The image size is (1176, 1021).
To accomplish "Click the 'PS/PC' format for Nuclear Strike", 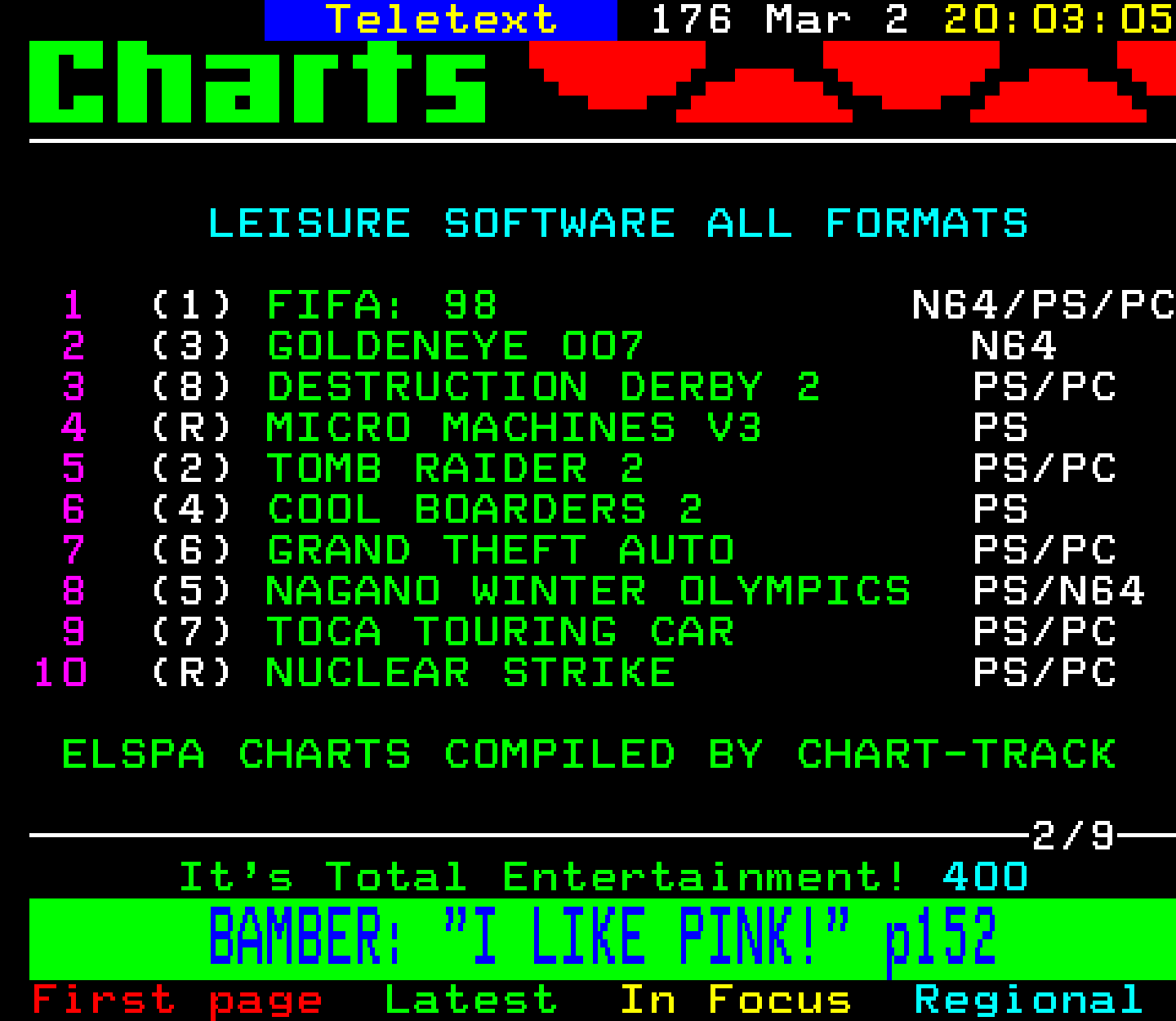I will 1045,672.
